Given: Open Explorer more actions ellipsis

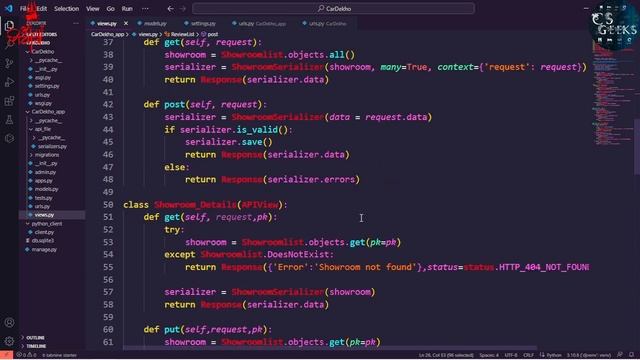Looking at the screenshot, I should 76,24.
